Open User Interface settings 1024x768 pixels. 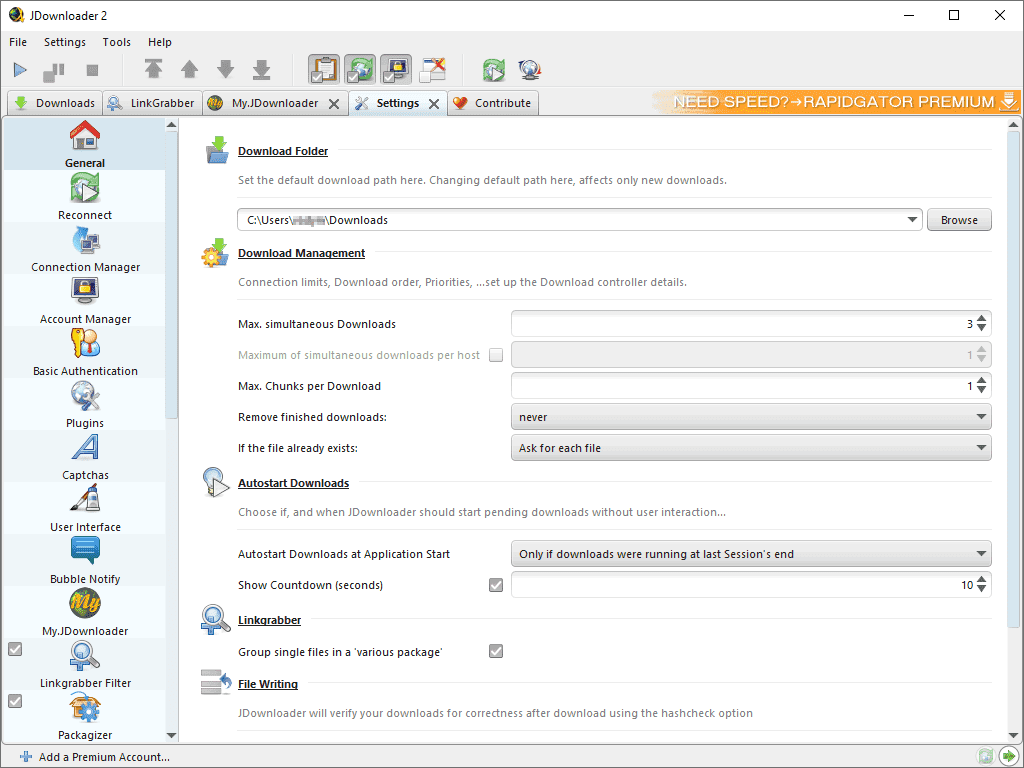click(85, 508)
